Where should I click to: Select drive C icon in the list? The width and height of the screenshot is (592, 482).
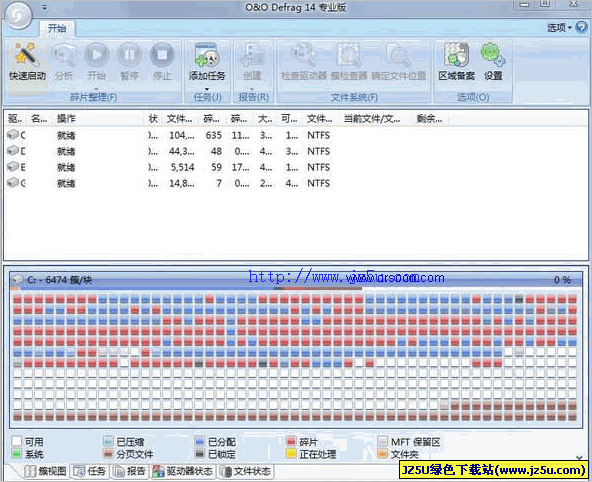point(13,134)
